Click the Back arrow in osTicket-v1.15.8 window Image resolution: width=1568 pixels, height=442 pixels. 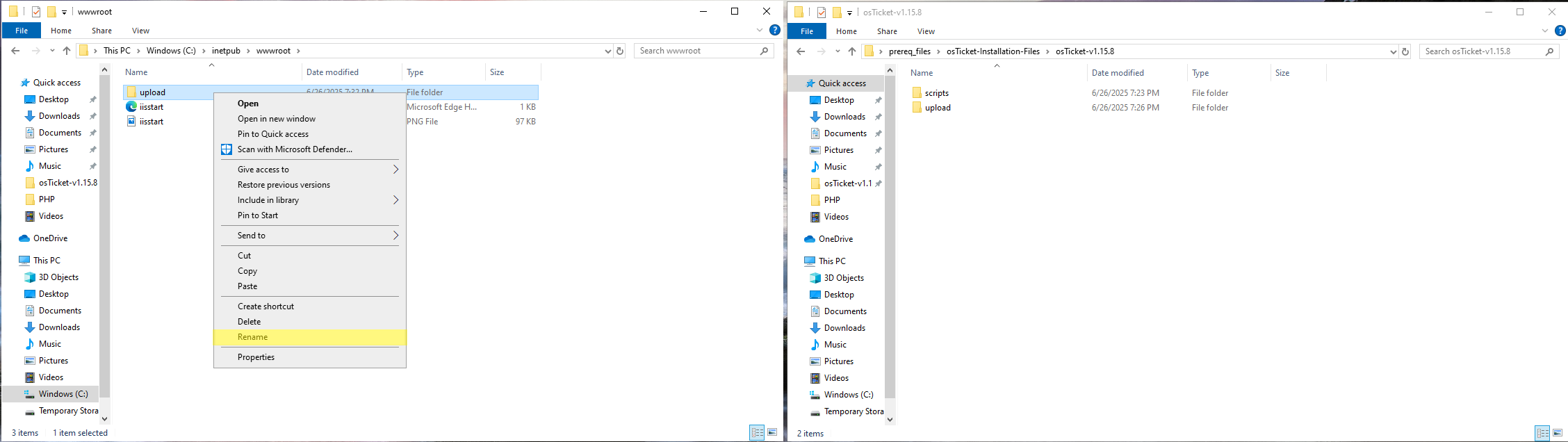801,51
